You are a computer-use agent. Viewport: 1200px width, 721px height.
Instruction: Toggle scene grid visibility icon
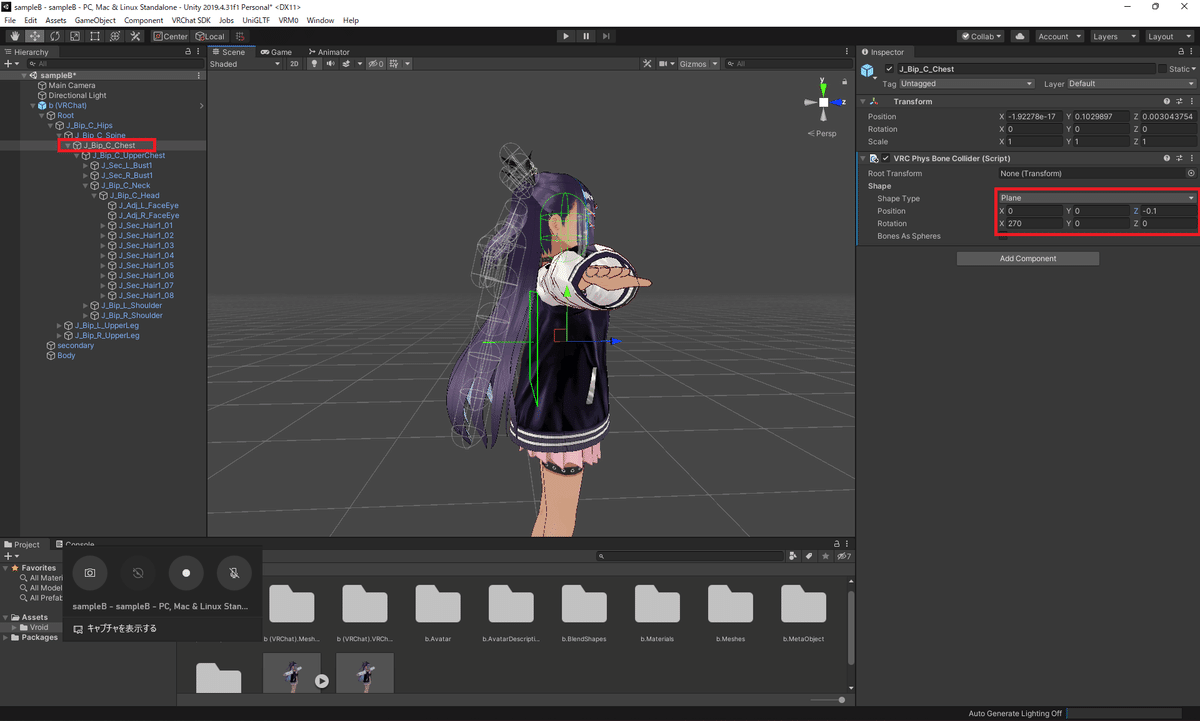[392, 64]
